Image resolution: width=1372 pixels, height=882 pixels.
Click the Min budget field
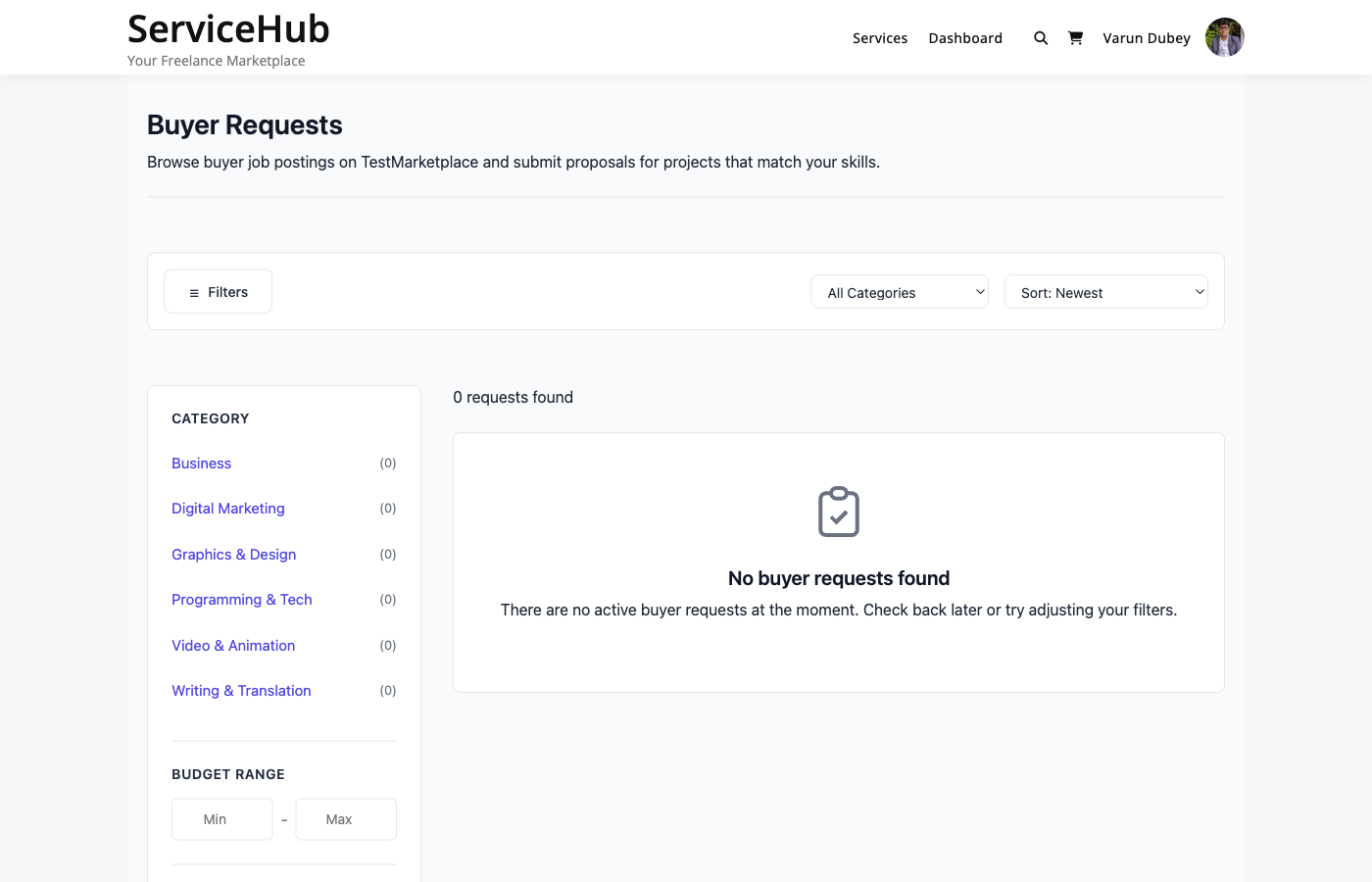222,819
